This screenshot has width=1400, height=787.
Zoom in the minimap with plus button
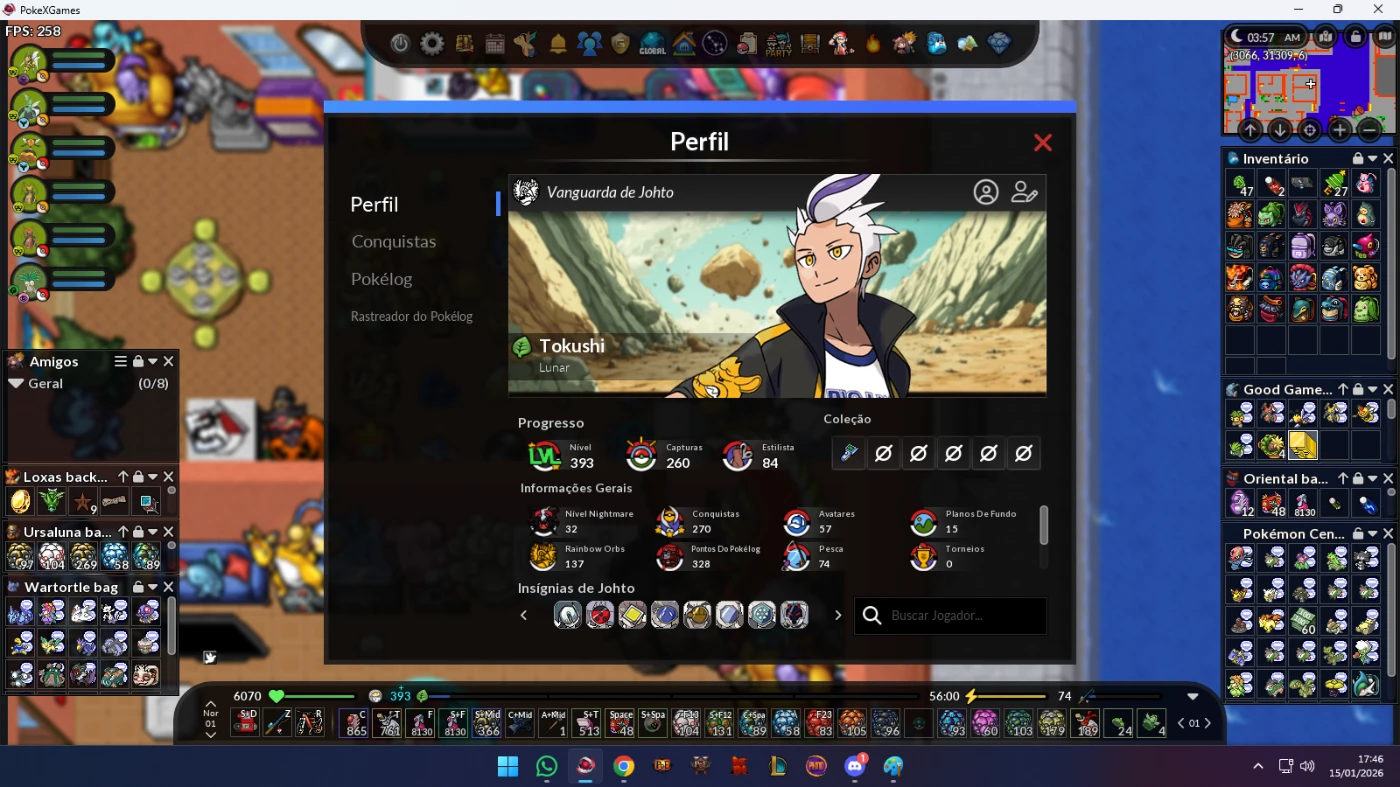[x=1340, y=130]
